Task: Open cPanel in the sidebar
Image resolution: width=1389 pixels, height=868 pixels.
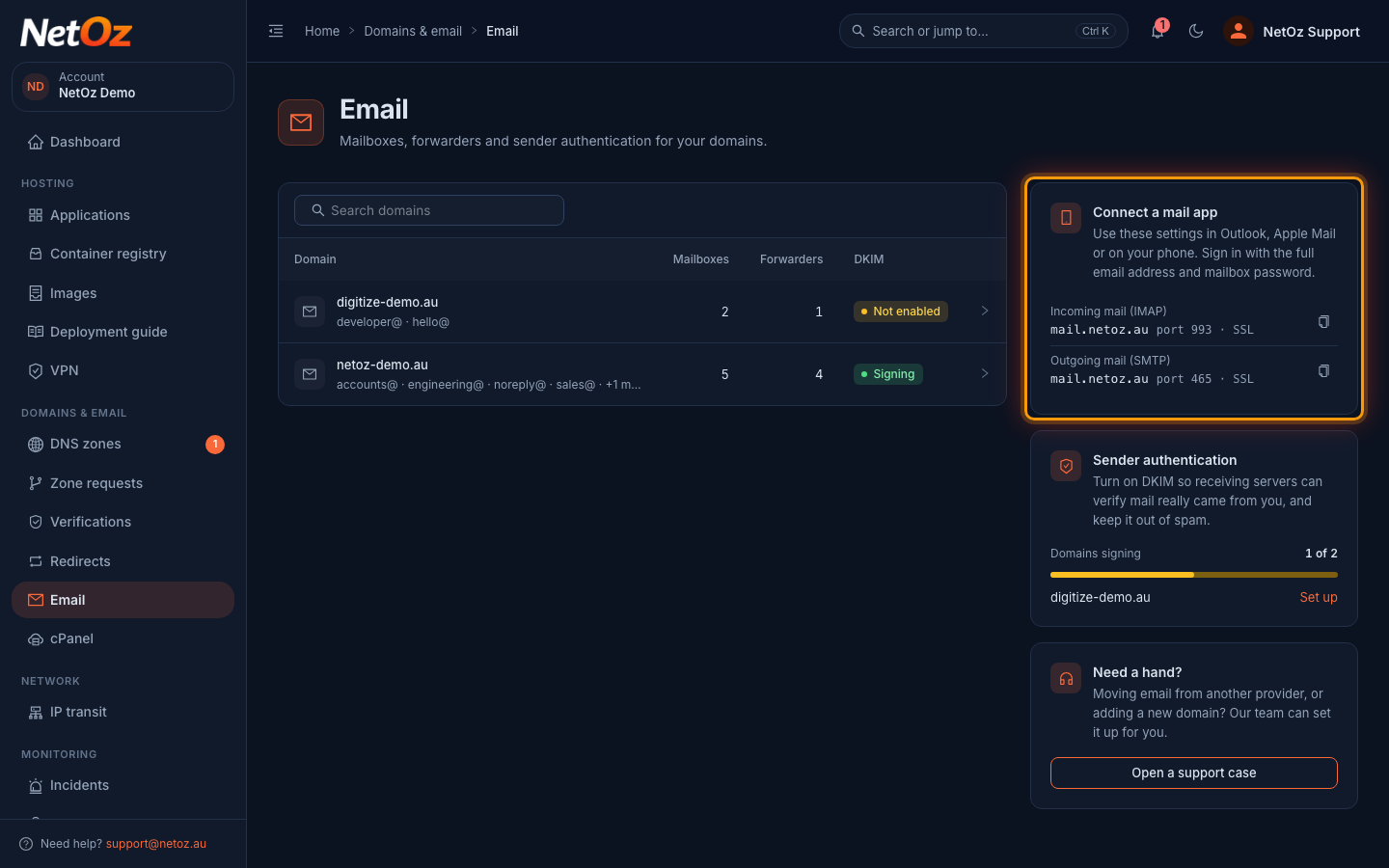Action: click(x=123, y=638)
